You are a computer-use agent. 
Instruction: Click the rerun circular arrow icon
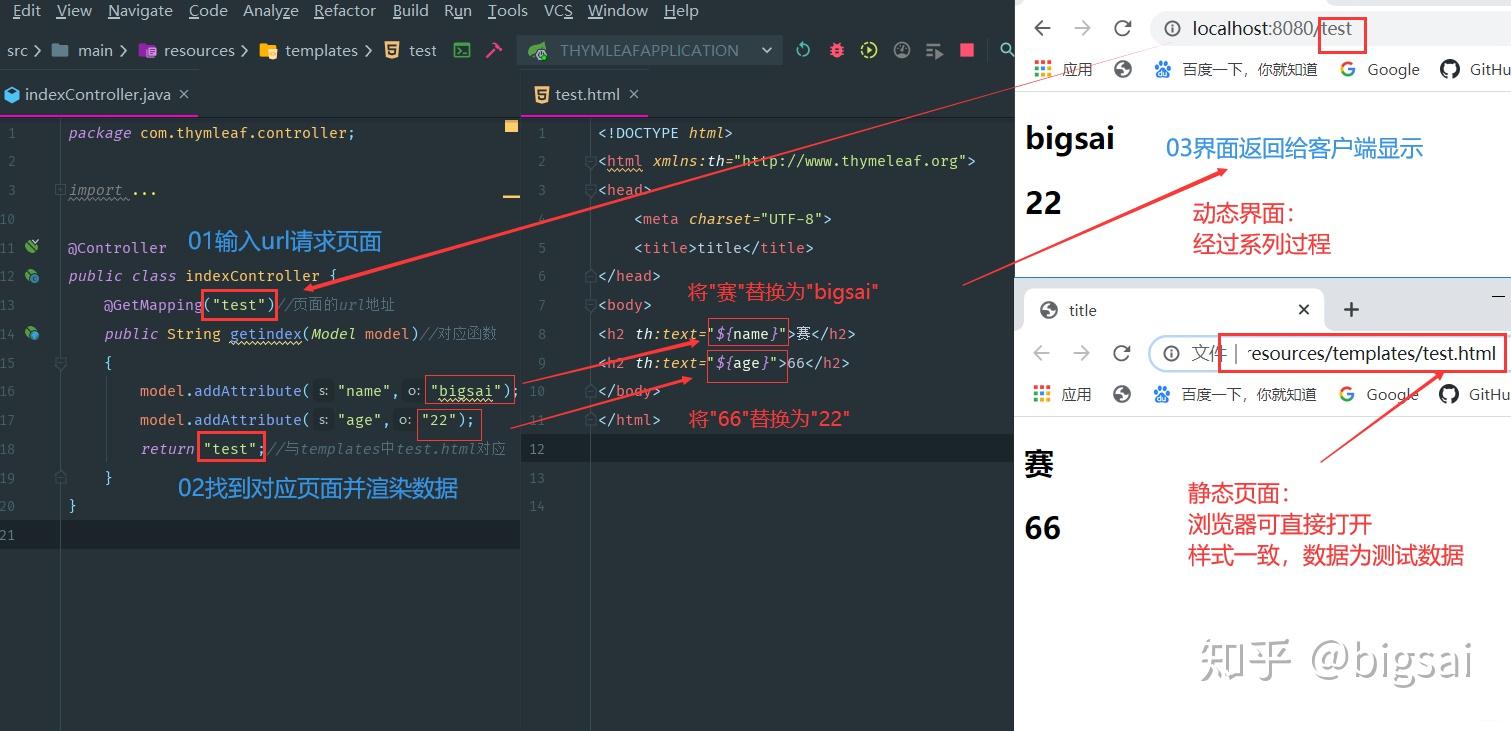pos(803,50)
